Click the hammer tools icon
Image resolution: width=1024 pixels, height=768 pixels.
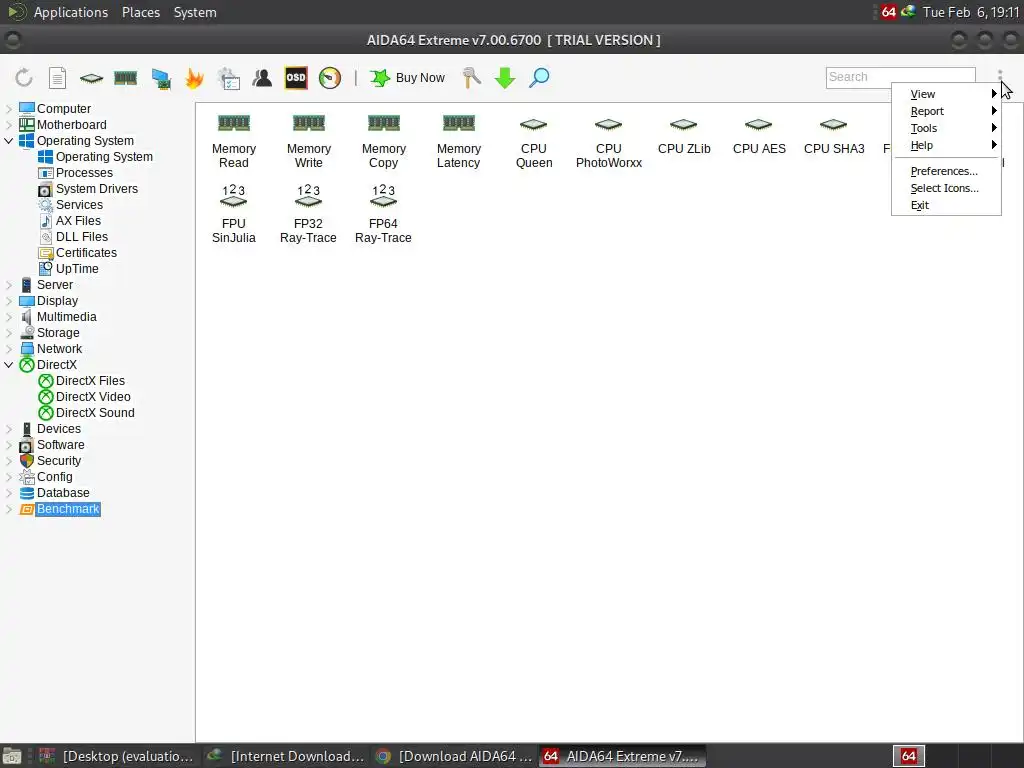click(x=471, y=77)
